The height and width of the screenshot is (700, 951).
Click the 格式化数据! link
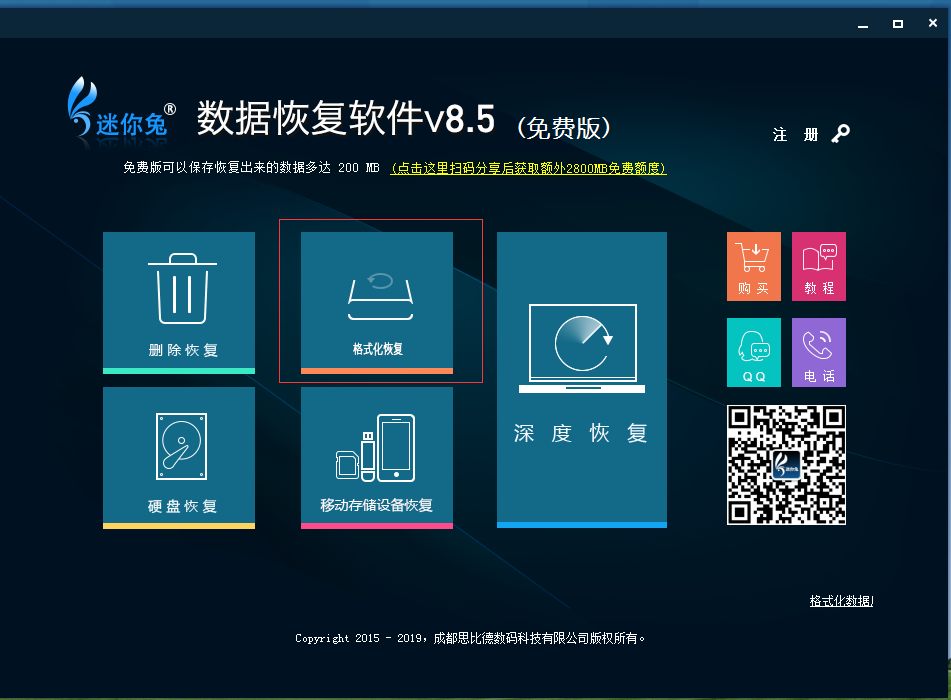click(841, 601)
